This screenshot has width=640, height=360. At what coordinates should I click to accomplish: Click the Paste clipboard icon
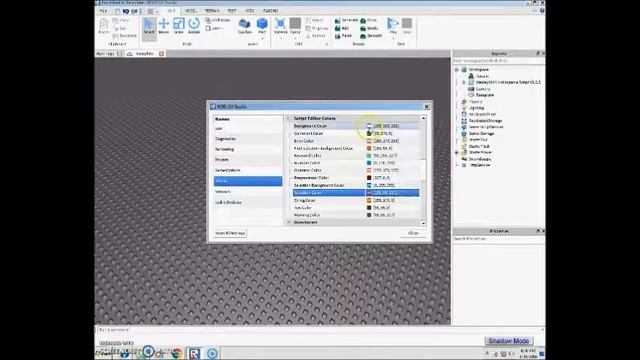point(104,27)
